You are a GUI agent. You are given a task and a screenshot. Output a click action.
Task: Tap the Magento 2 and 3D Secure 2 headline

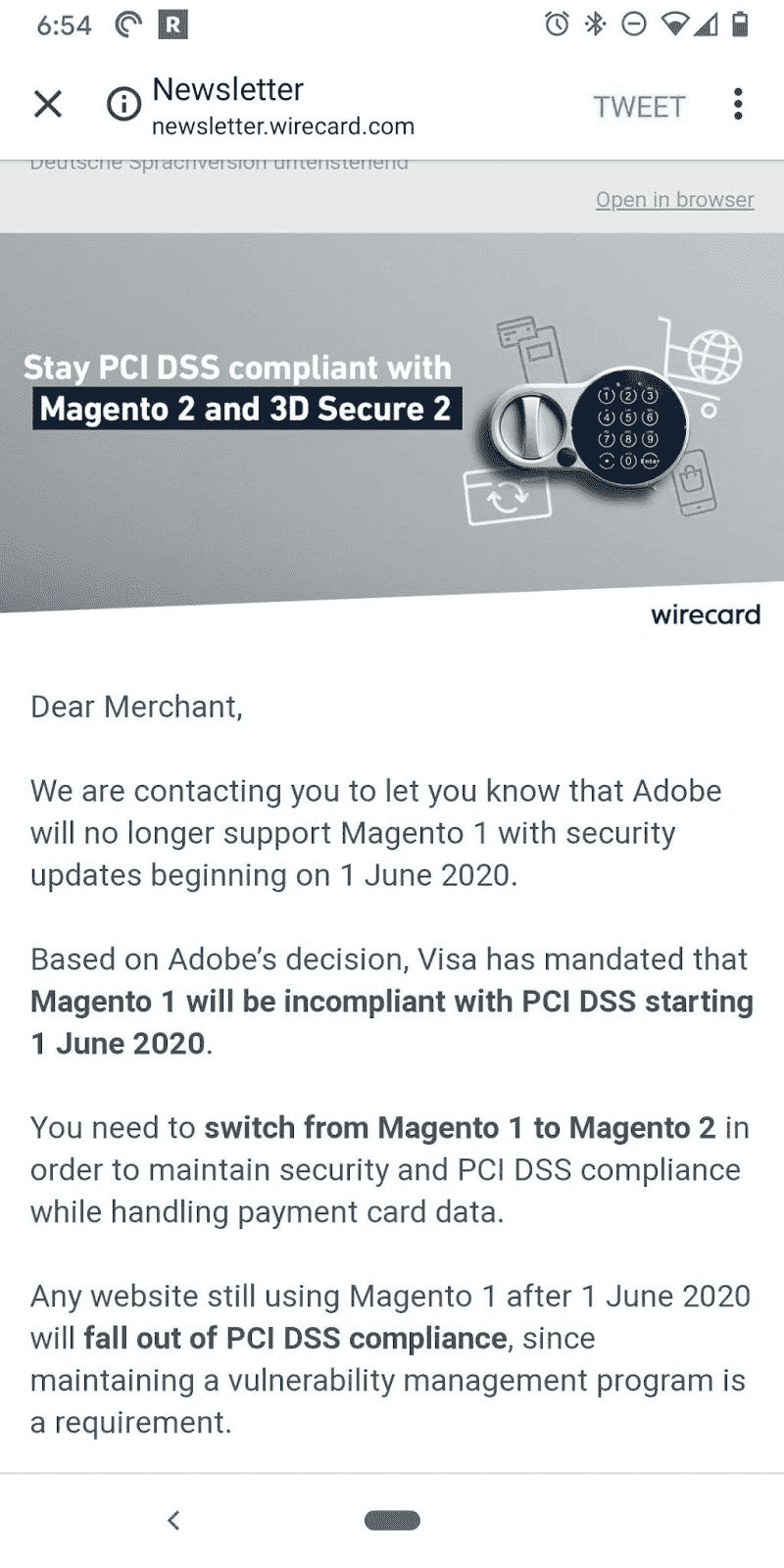pyautogui.click(x=246, y=409)
